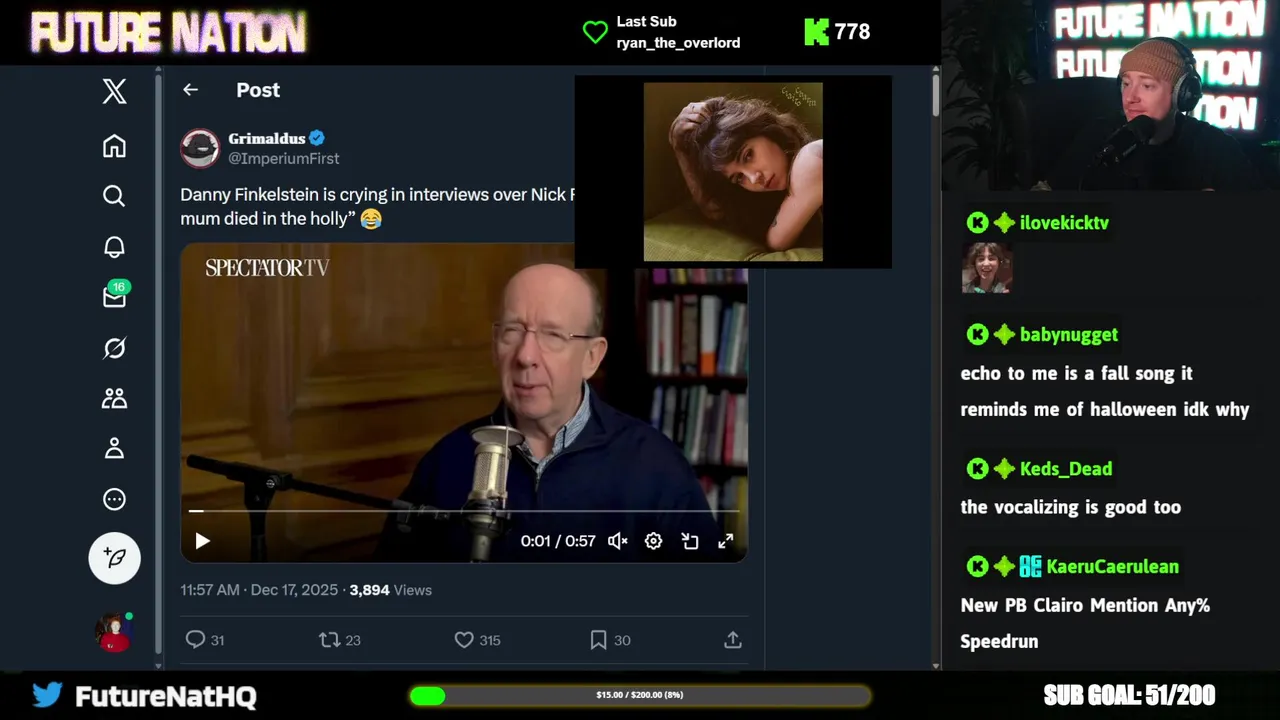Open the @ImperiumFirst handle link
Screen dimensions: 1280x720
(x=284, y=158)
